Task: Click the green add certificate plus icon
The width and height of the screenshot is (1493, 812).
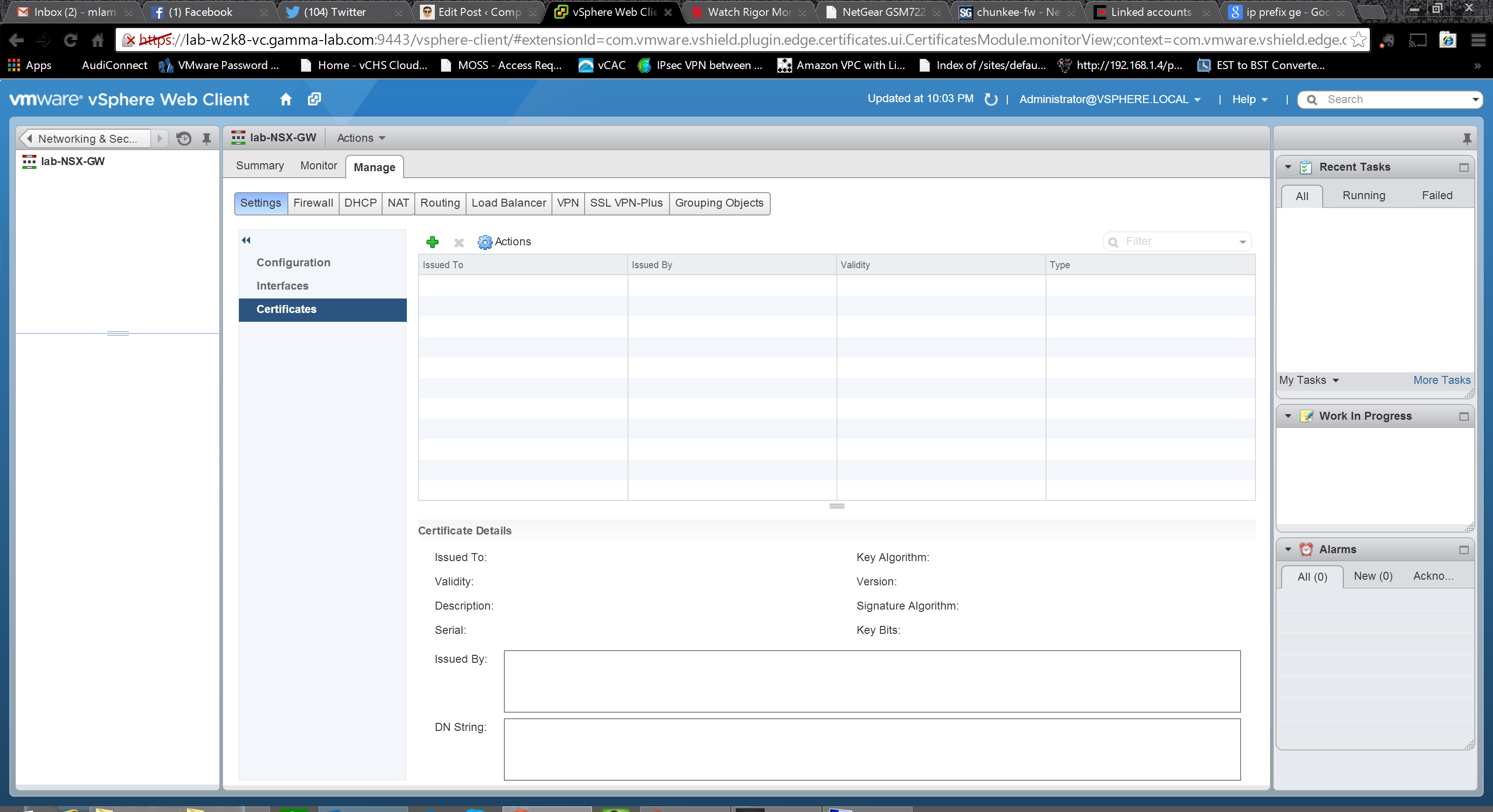Action: point(433,242)
